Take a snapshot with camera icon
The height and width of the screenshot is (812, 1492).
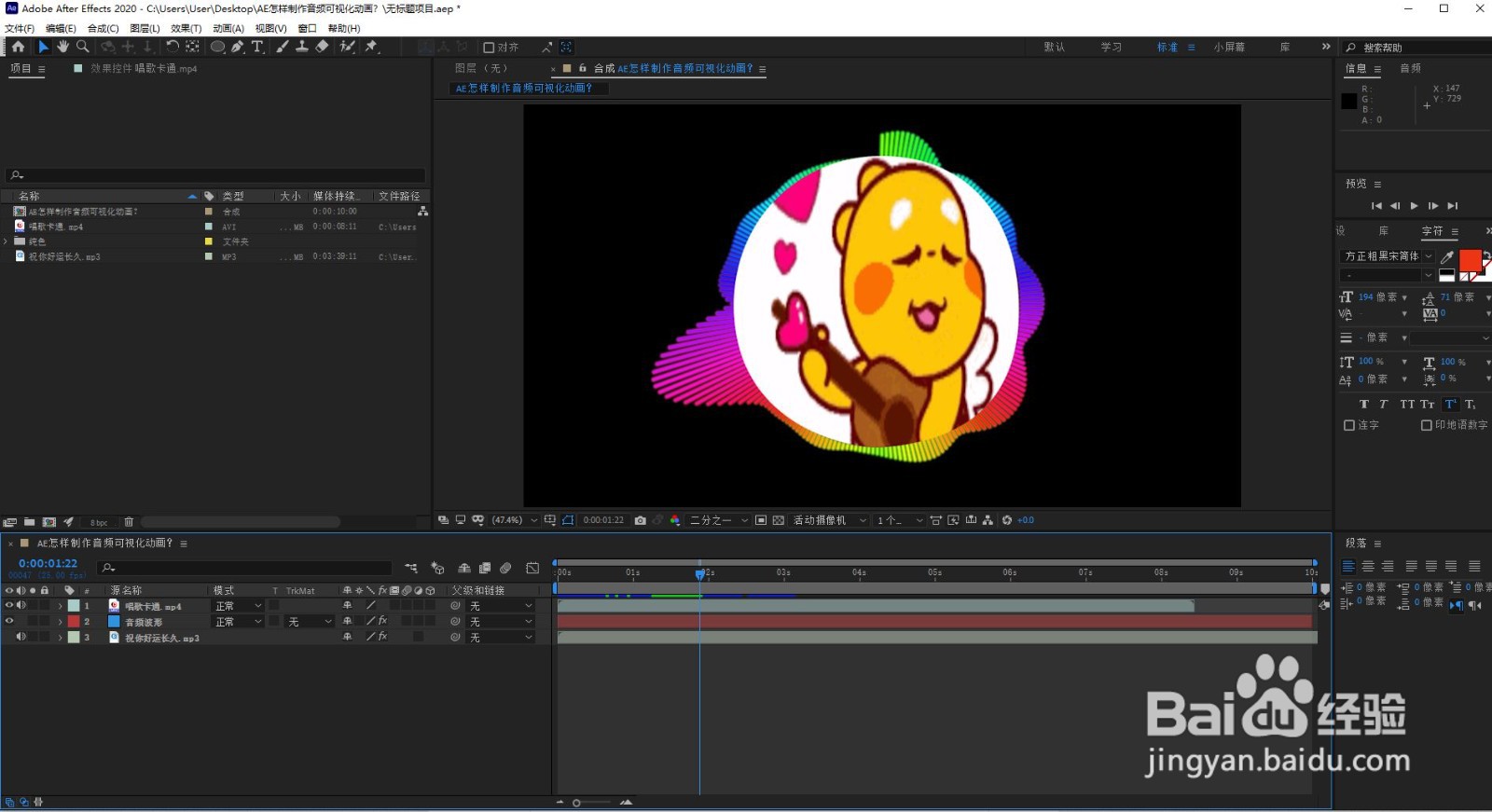640,520
